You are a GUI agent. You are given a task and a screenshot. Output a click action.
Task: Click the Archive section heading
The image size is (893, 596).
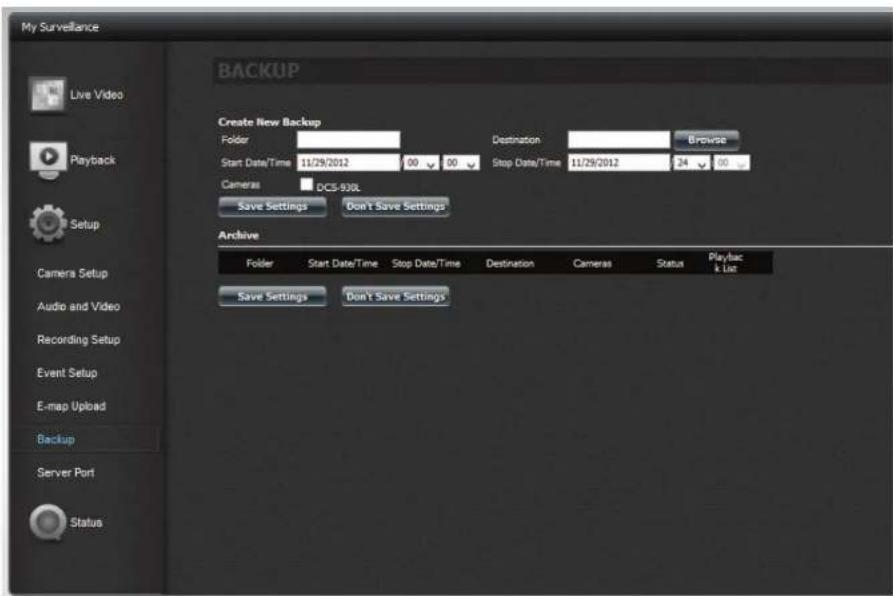pos(238,235)
